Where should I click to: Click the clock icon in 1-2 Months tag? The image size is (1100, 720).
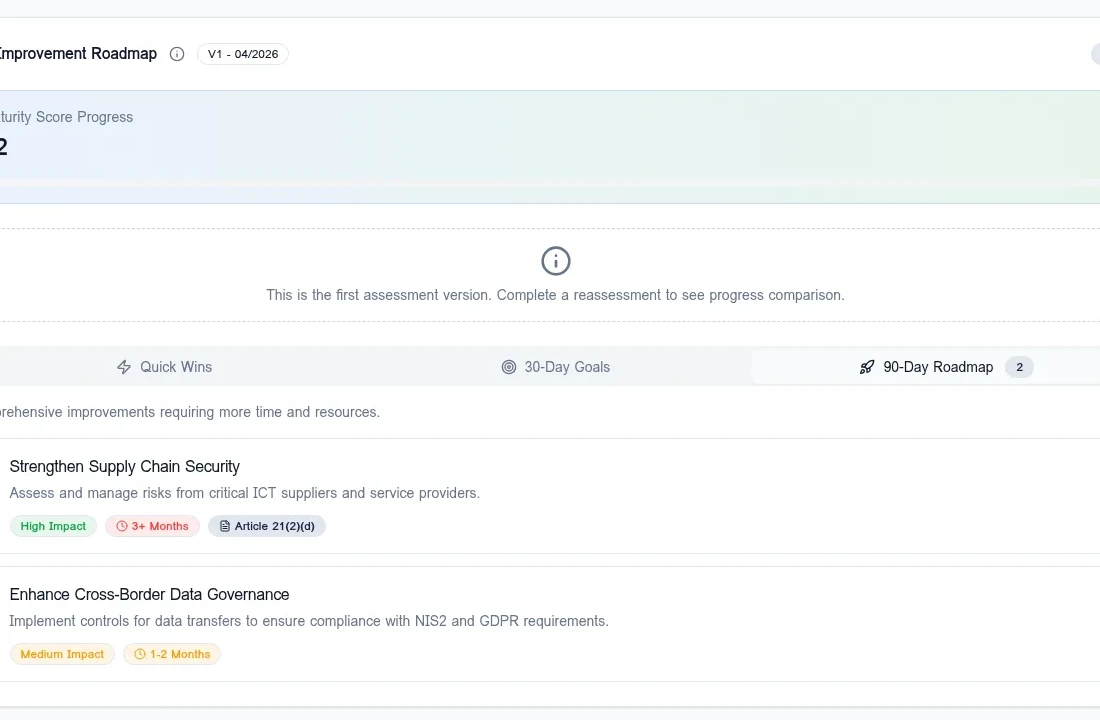(140, 654)
